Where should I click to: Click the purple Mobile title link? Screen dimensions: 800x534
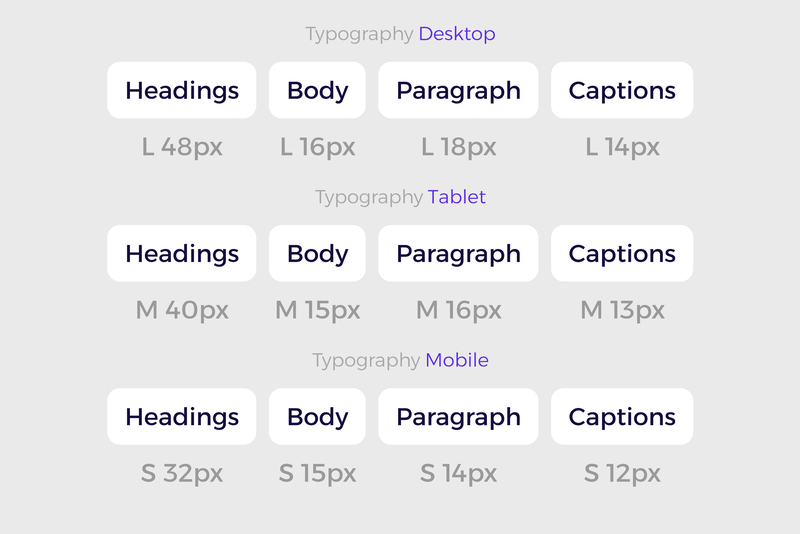(x=457, y=360)
